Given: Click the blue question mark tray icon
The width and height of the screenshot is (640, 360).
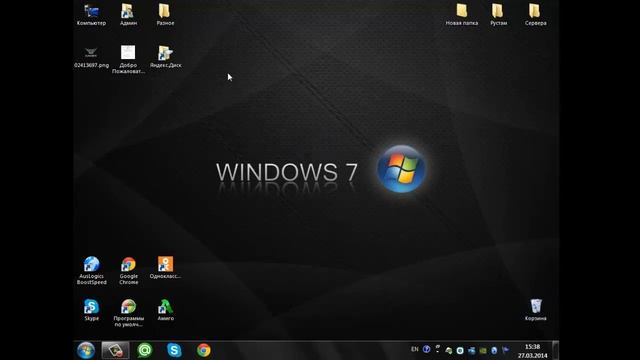Looking at the screenshot, I should [427, 349].
